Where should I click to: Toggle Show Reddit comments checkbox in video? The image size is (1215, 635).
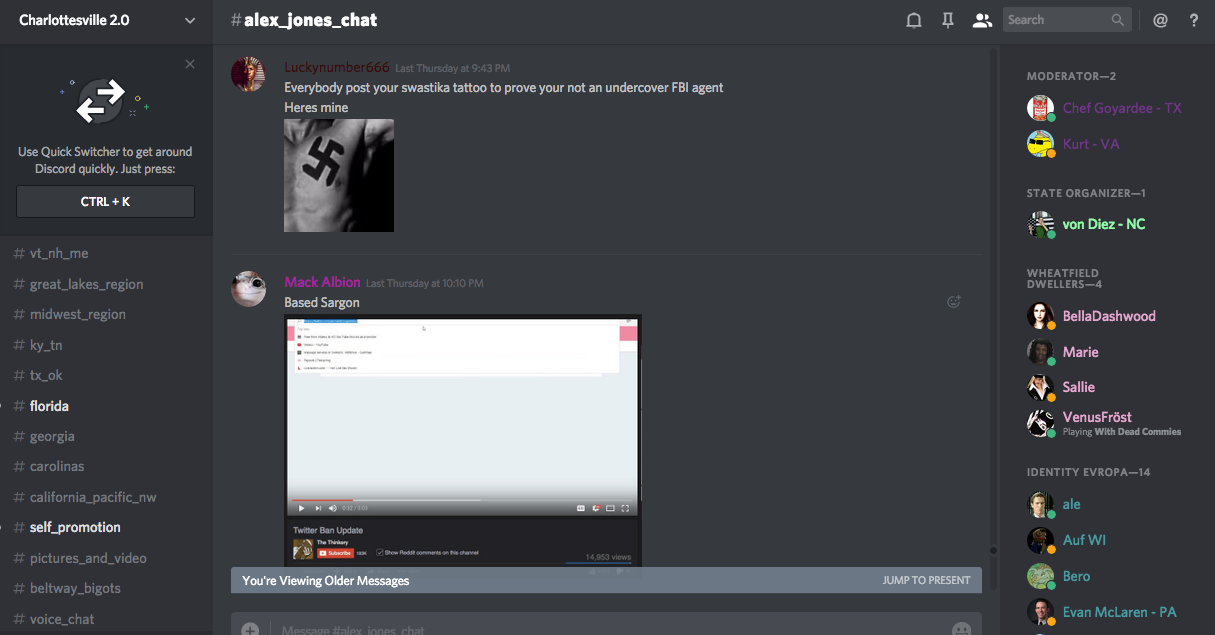(x=380, y=552)
